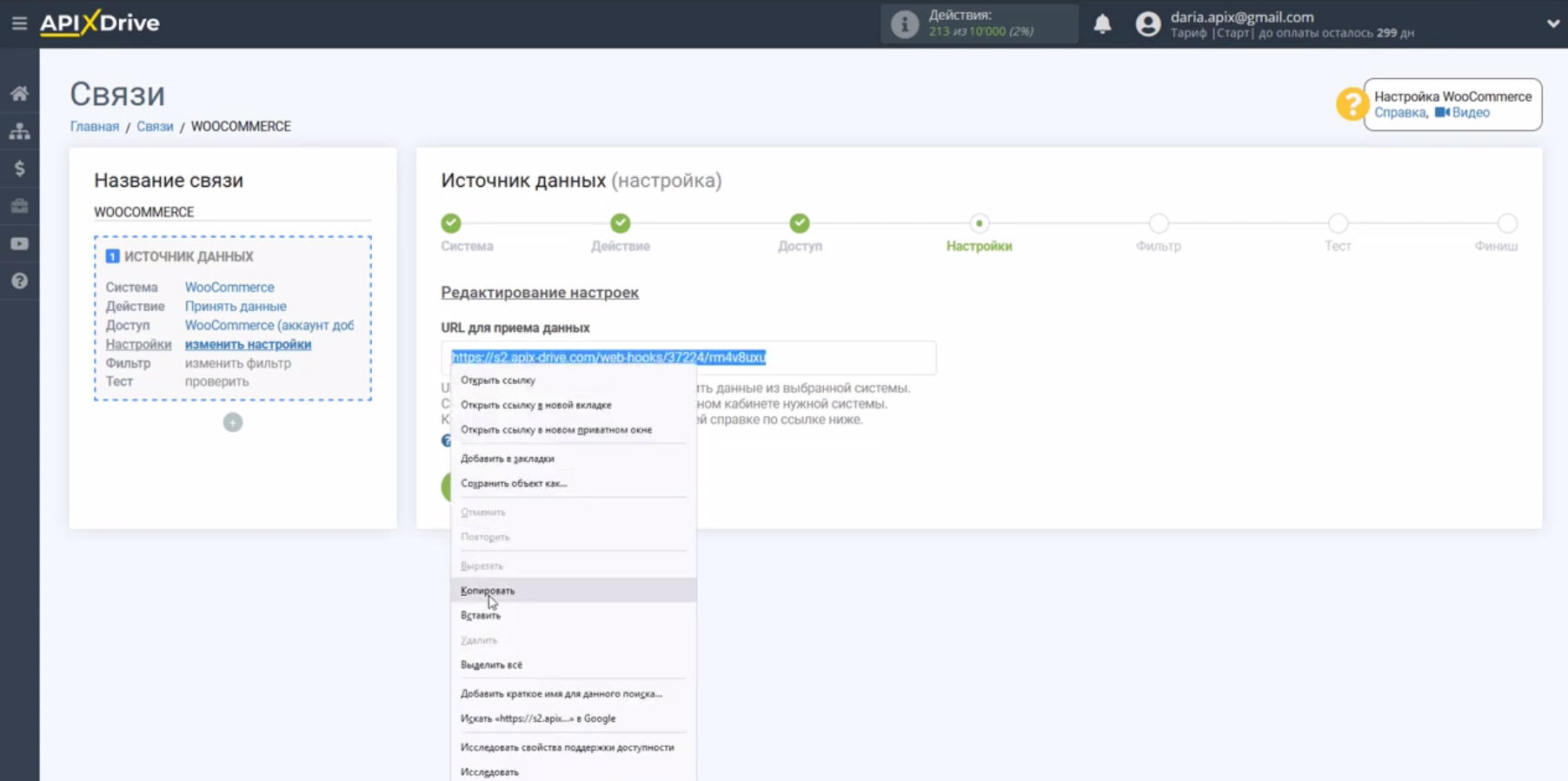
Task: Click the ApiXDrive logo
Action: point(100,23)
